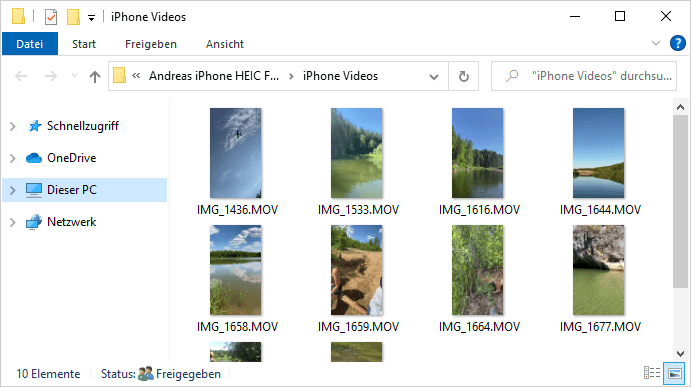The height and width of the screenshot is (387, 691).
Task: Click the IMG_1659.MOV file name label
Action: [x=358, y=327]
